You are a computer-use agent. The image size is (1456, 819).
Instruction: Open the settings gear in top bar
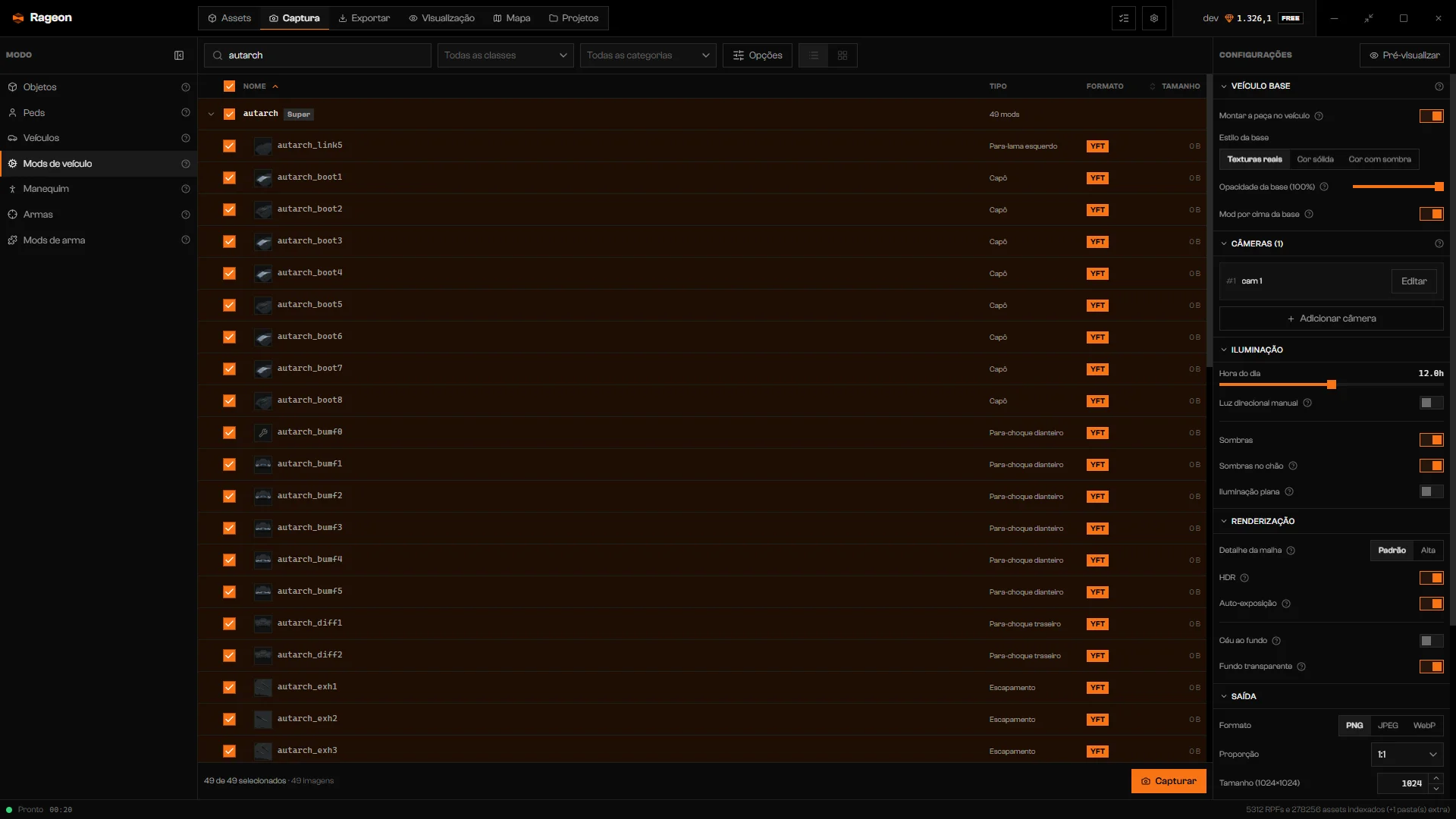point(1154,18)
